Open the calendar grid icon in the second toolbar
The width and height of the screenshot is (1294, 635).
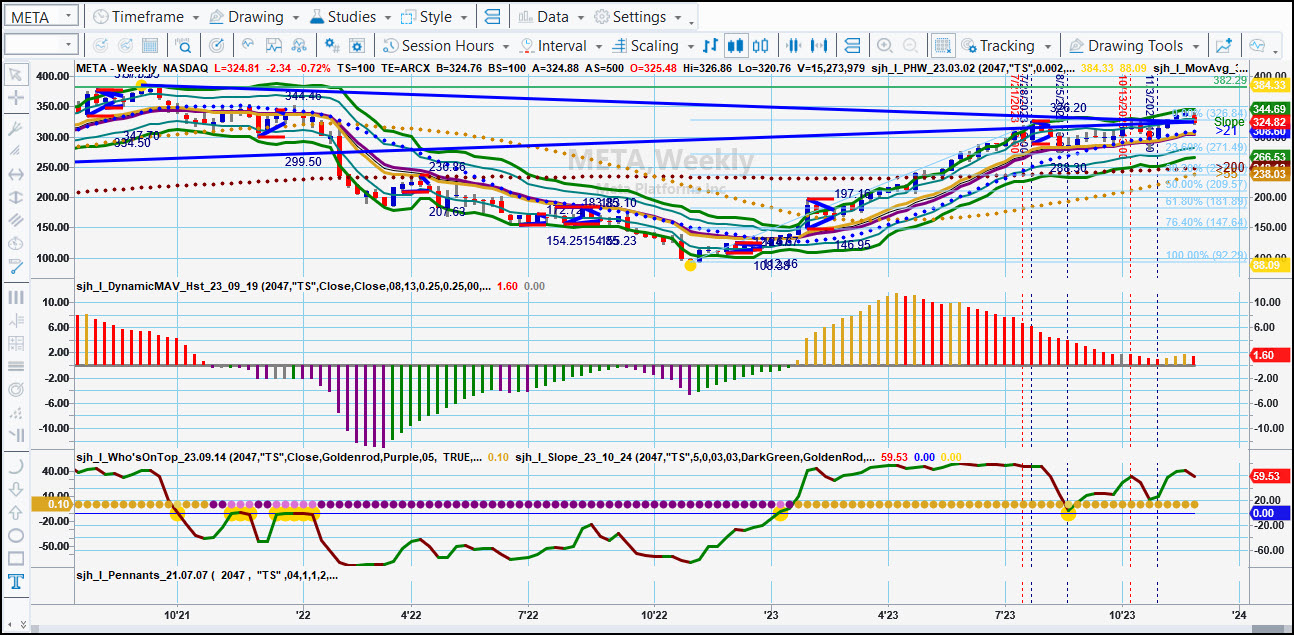click(150, 46)
